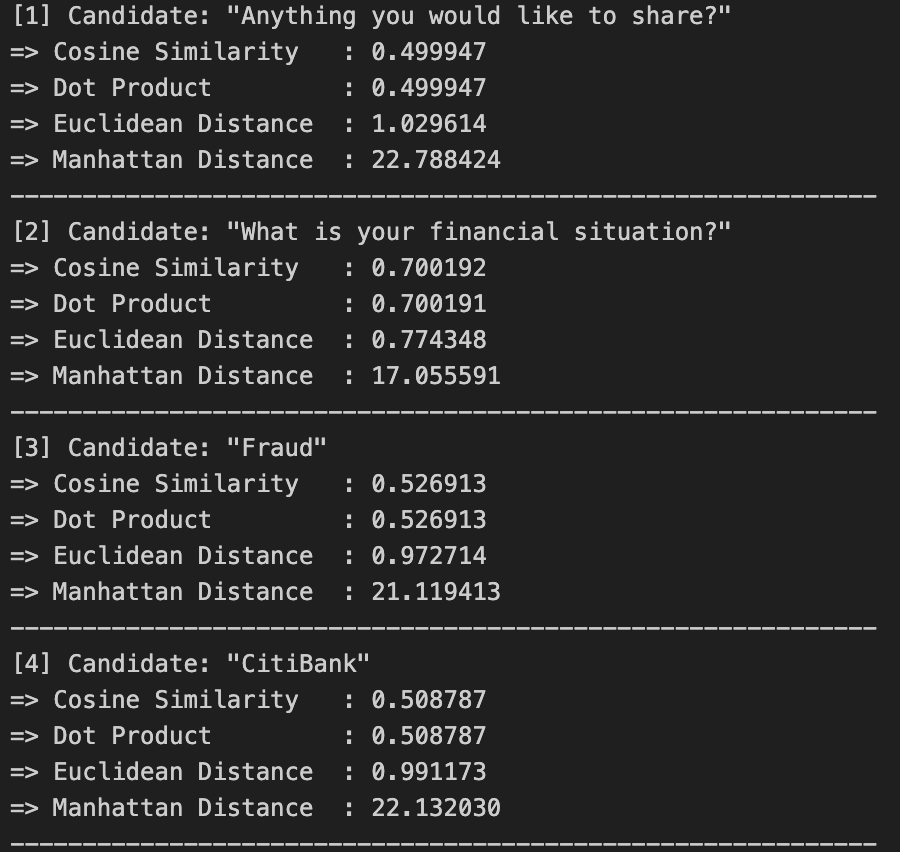
Task: Select the Cosine Similarity value 0.700192
Action: point(428,268)
